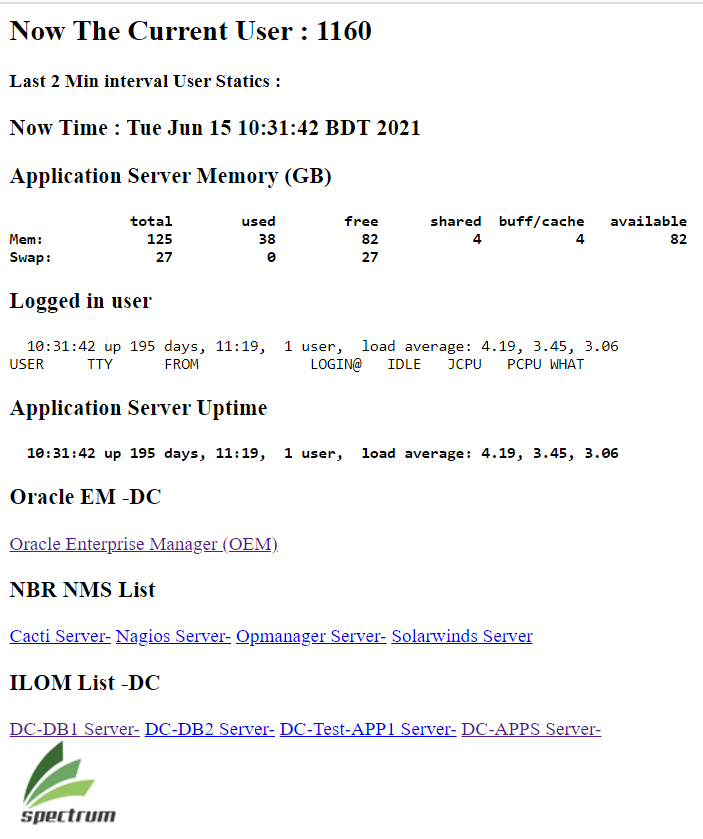This screenshot has width=703, height=839.
Task: Click the 'Last 2 Min interval User Statics' text
Action: pyautogui.click(x=145, y=81)
